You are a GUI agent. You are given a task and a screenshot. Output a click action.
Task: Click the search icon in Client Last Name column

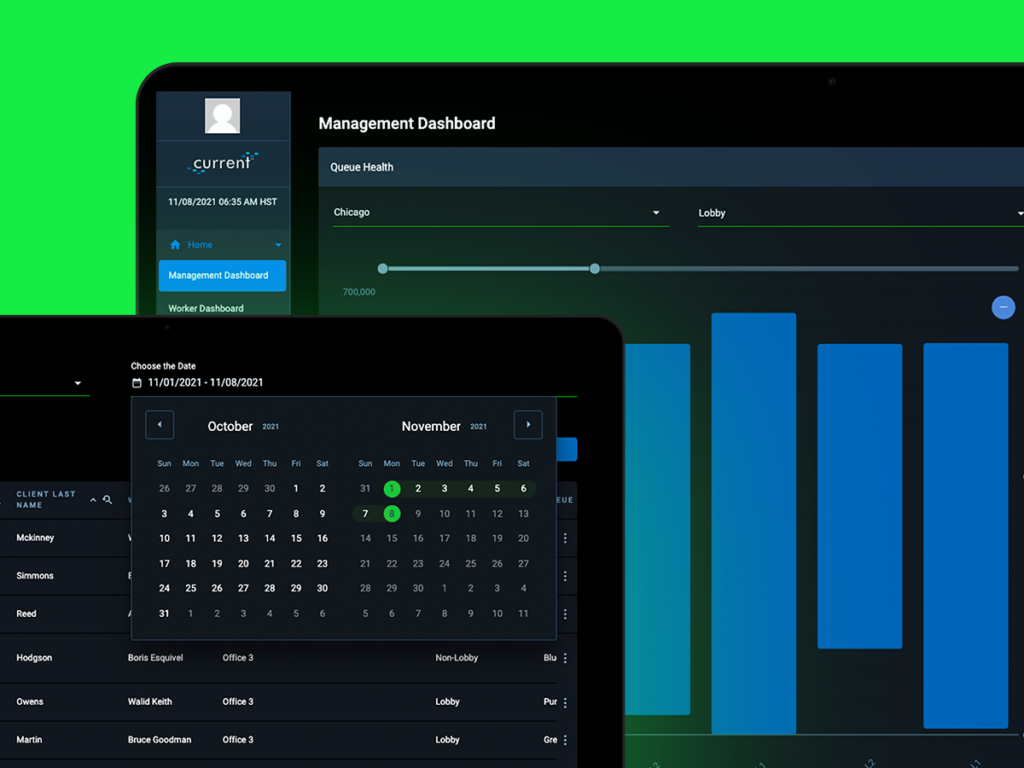click(108, 500)
